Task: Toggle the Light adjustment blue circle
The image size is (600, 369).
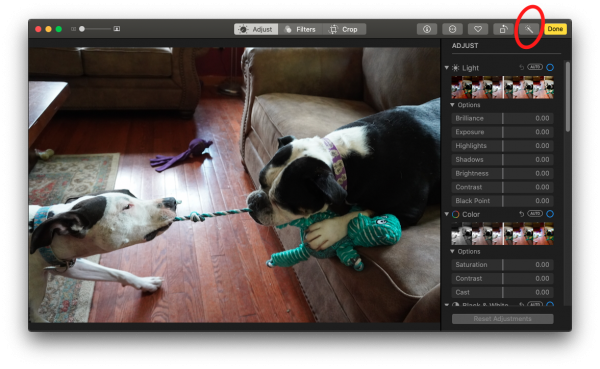Action: click(x=550, y=67)
